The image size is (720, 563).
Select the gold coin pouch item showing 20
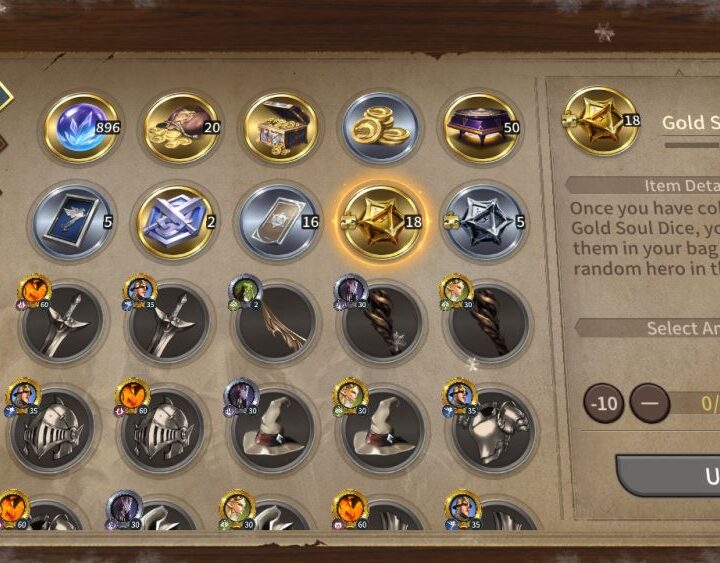181,127
